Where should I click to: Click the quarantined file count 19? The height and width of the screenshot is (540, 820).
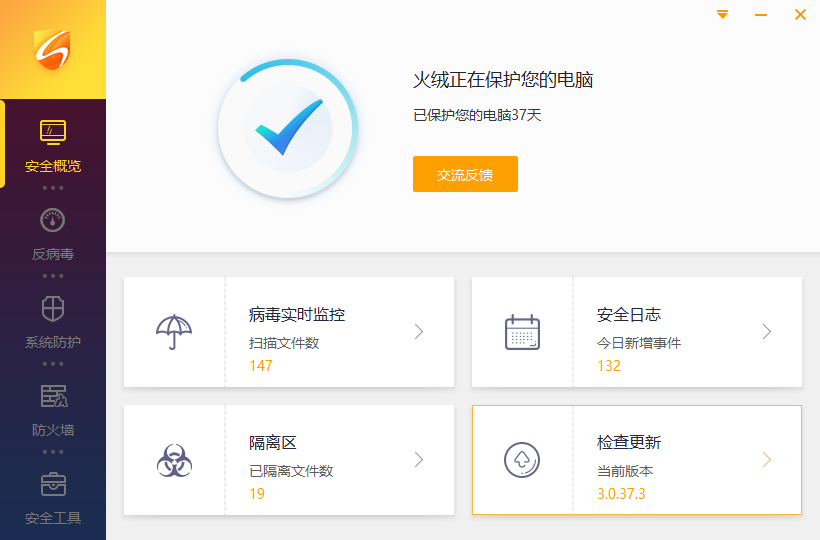point(257,494)
